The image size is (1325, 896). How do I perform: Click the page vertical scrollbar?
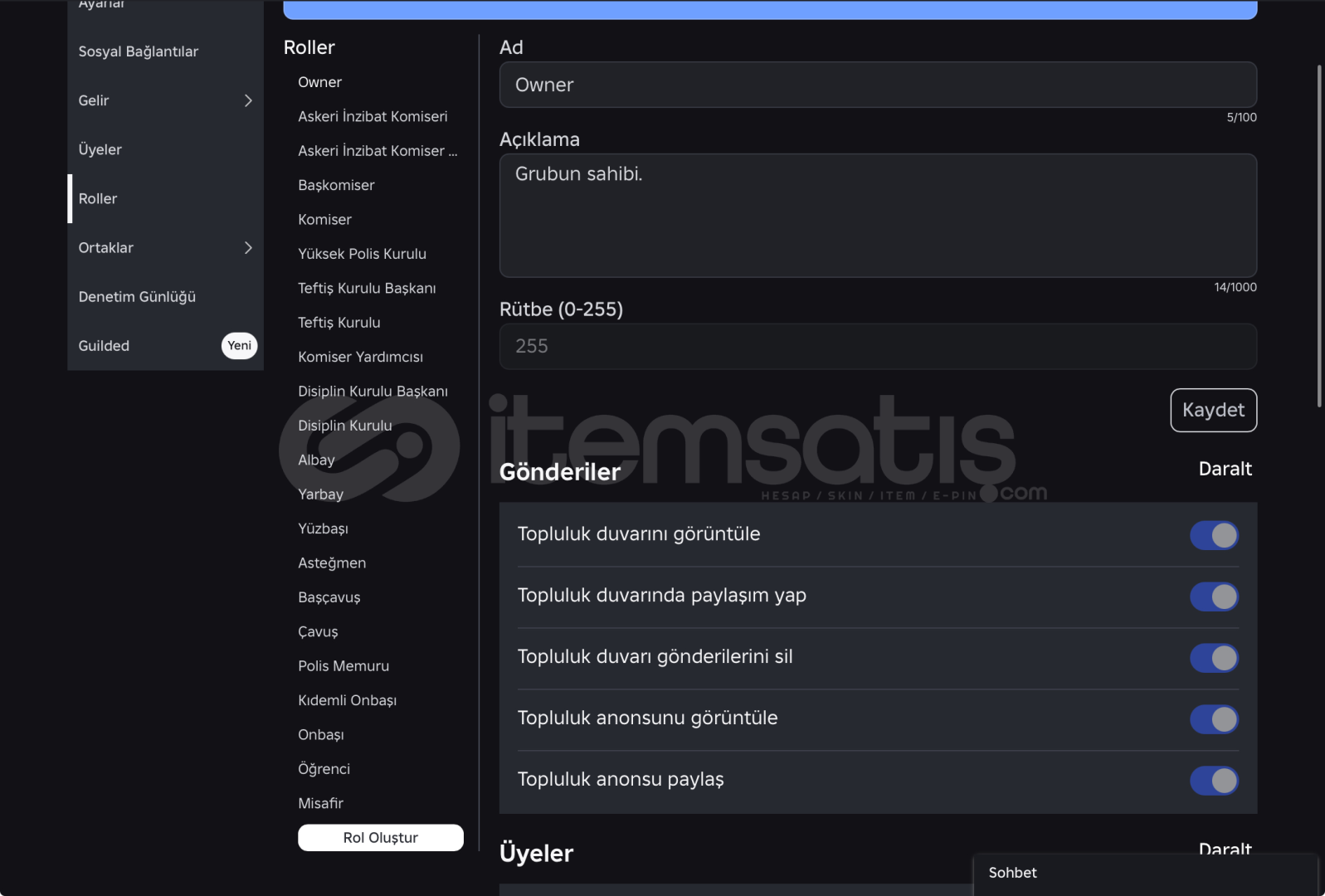point(1319,236)
